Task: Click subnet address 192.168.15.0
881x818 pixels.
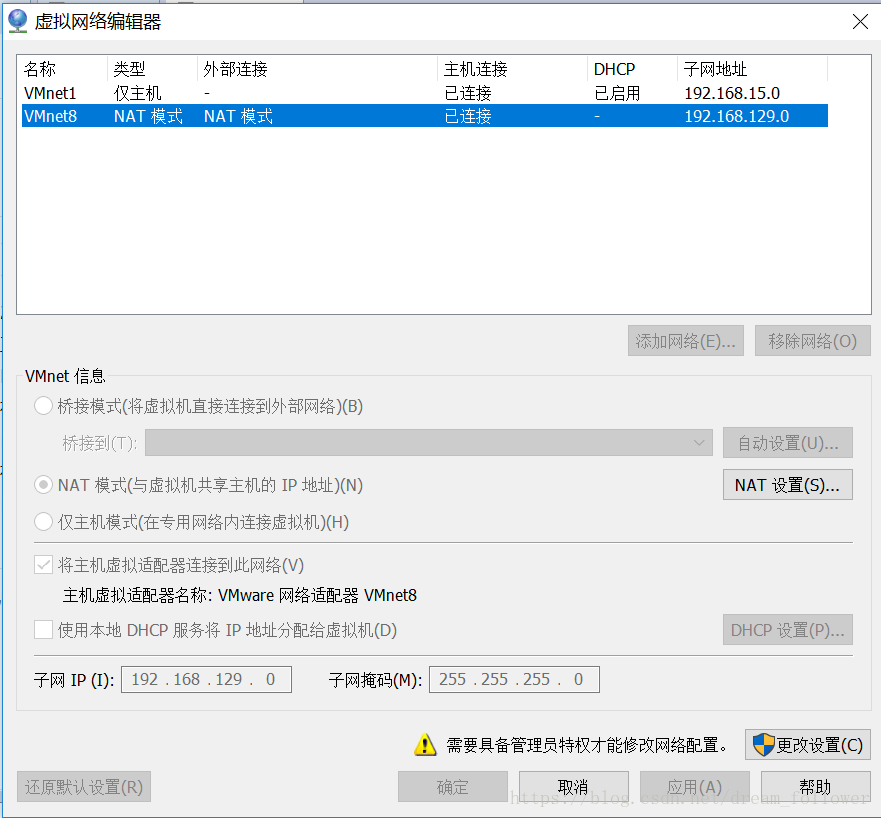Action: (x=732, y=93)
